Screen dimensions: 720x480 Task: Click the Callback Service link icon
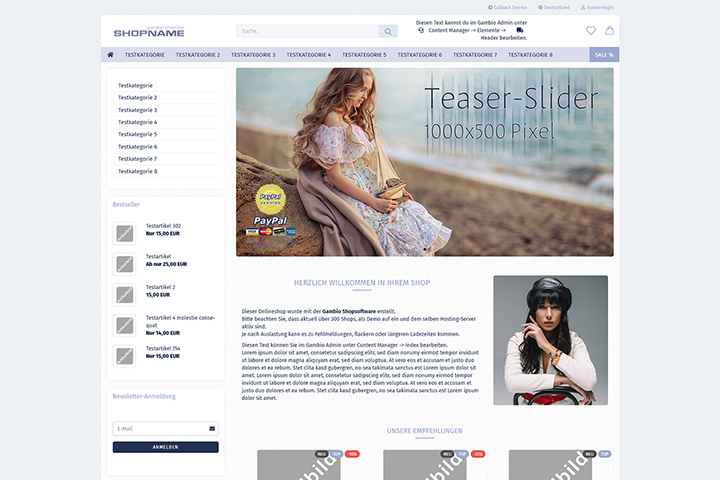(490, 7)
